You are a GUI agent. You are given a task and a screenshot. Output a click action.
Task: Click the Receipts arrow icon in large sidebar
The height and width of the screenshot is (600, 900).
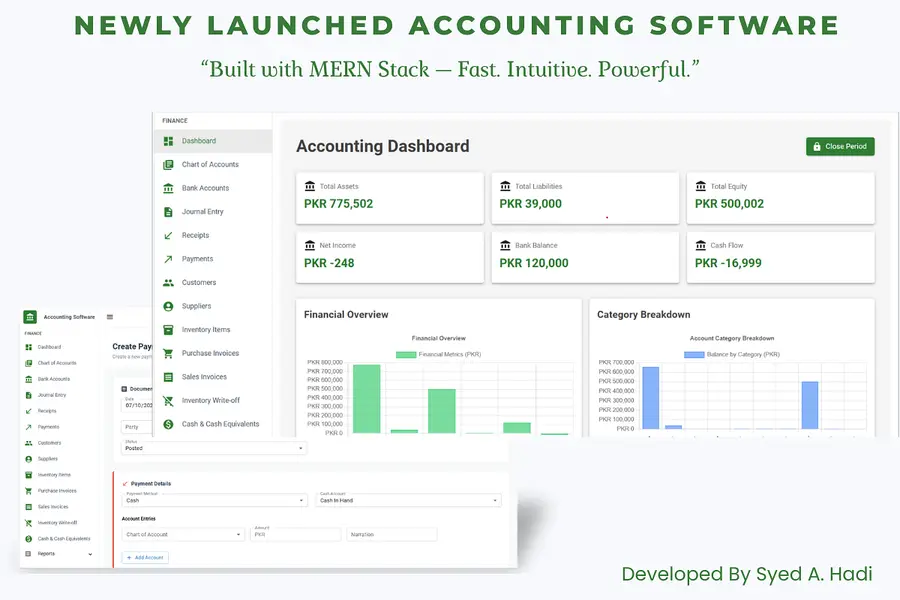point(168,236)
